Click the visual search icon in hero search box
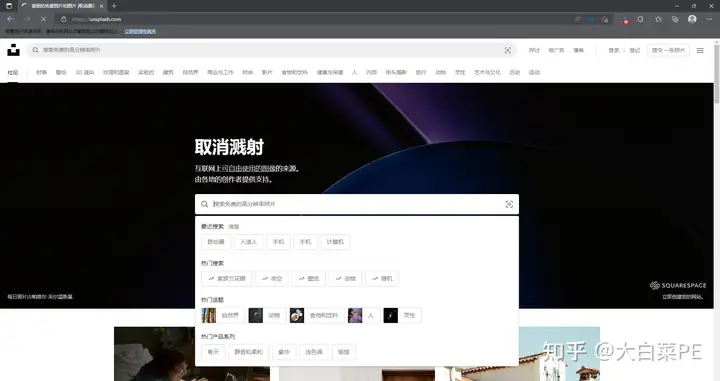This screenshot has height=381, width=720. (x=509, y=204)
